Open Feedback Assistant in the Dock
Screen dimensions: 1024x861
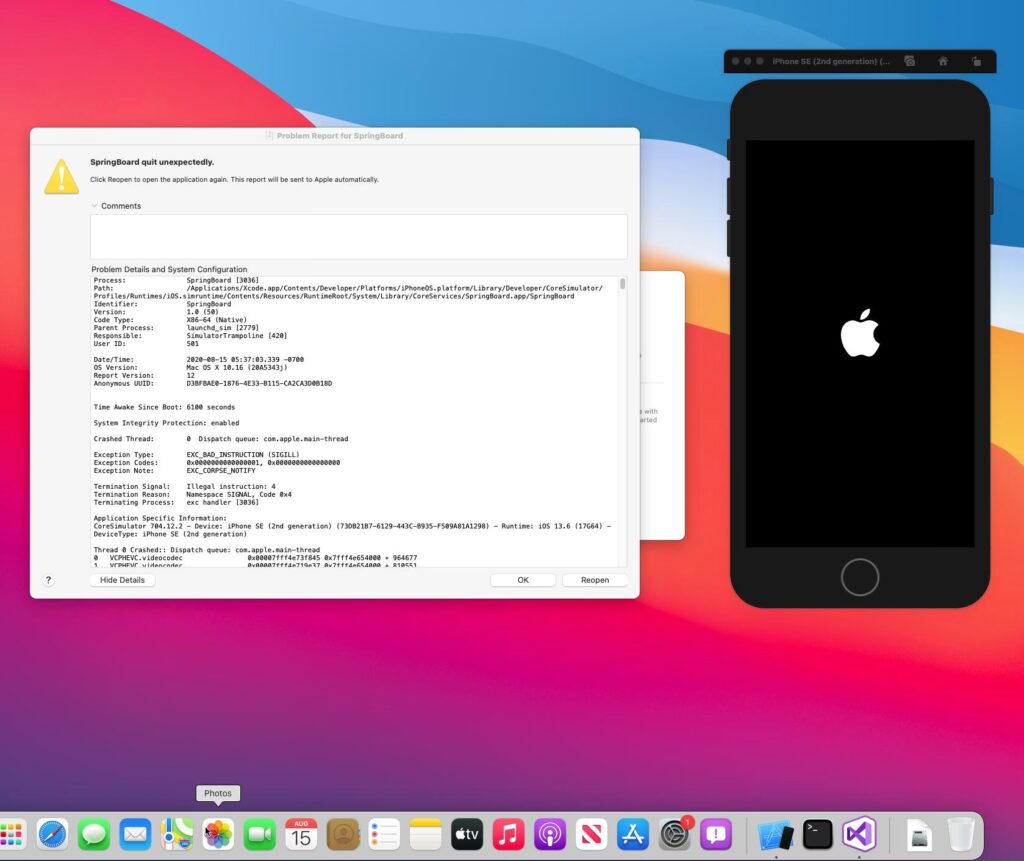(x=716, y=834)
